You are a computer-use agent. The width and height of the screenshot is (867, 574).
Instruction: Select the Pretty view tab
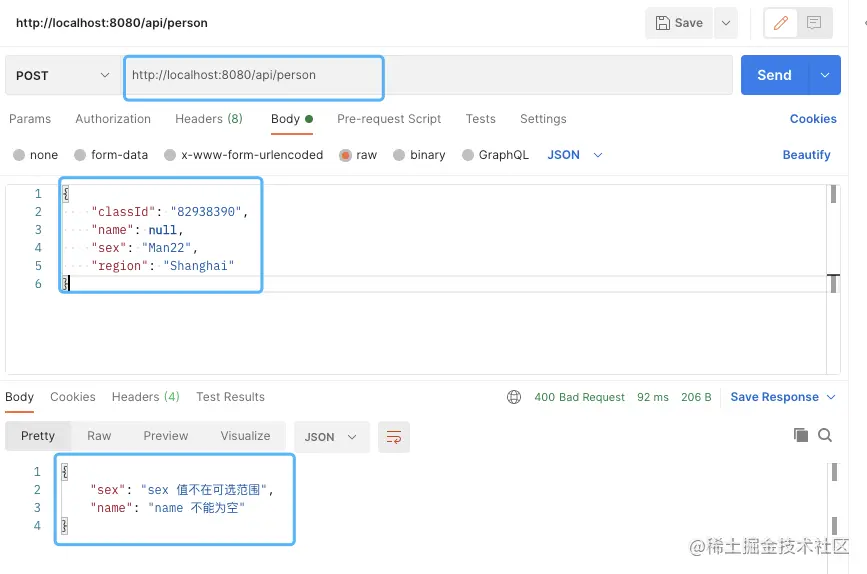click(x=38, y=436)
